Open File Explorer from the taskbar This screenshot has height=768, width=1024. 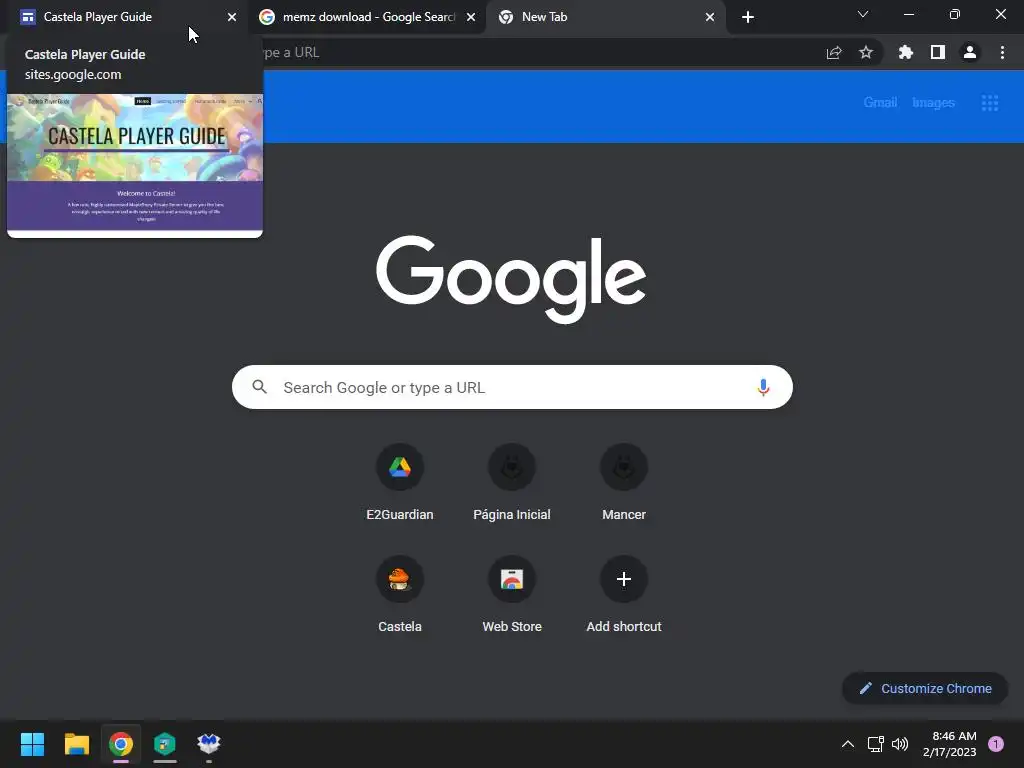pyautogui.click(x=76, y=744)
